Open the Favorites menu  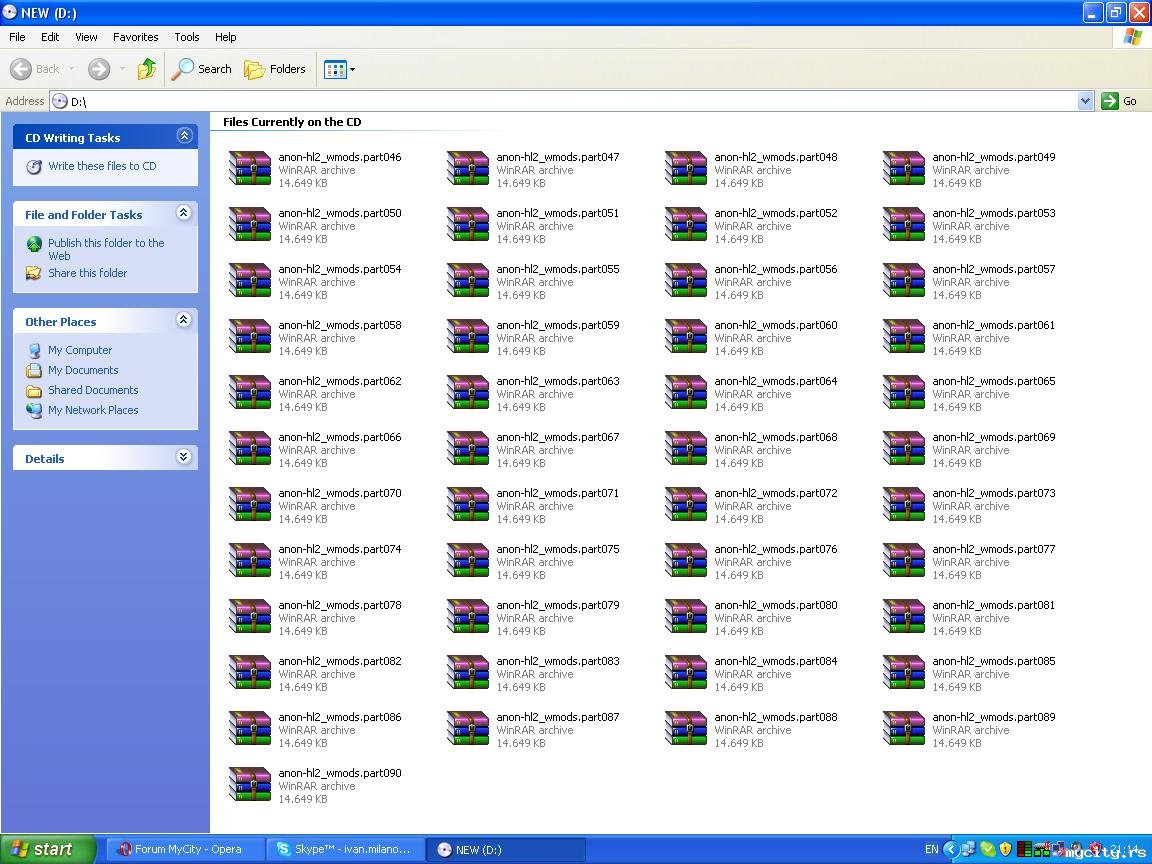[x=135, y=37]
